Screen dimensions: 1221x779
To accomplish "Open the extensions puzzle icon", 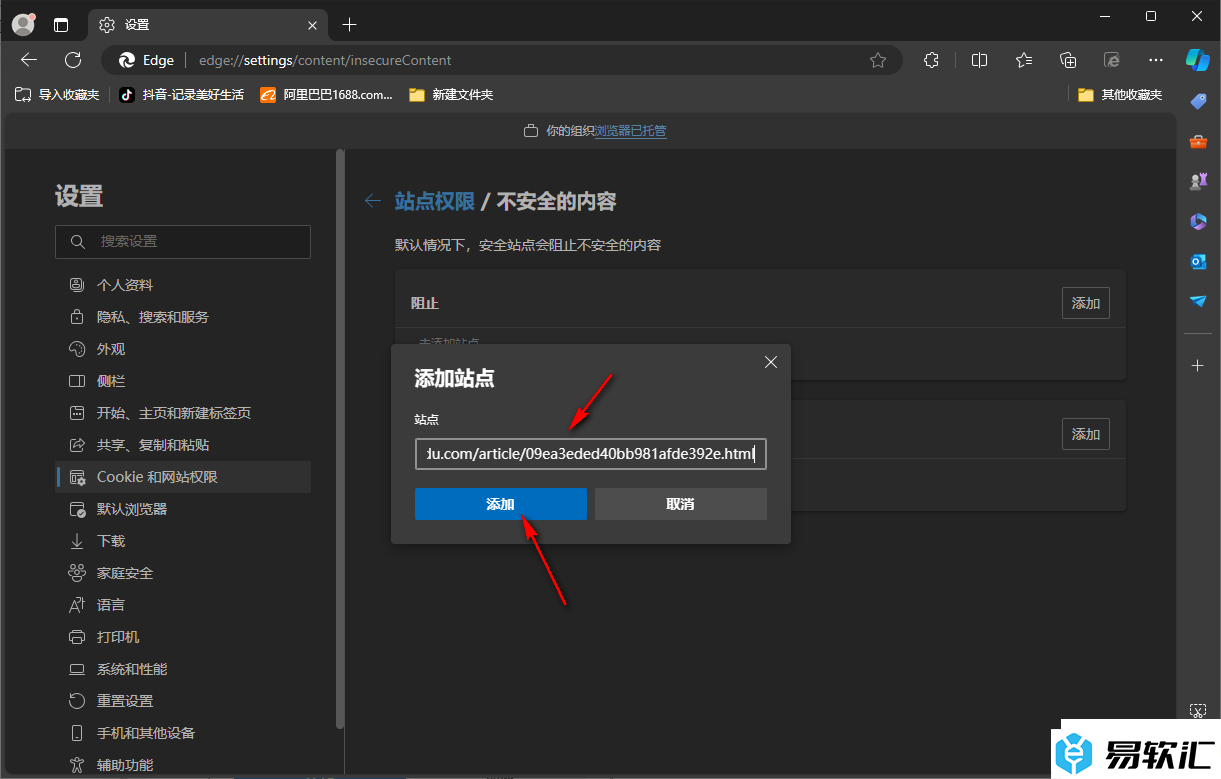I will (x=931, y=60).
